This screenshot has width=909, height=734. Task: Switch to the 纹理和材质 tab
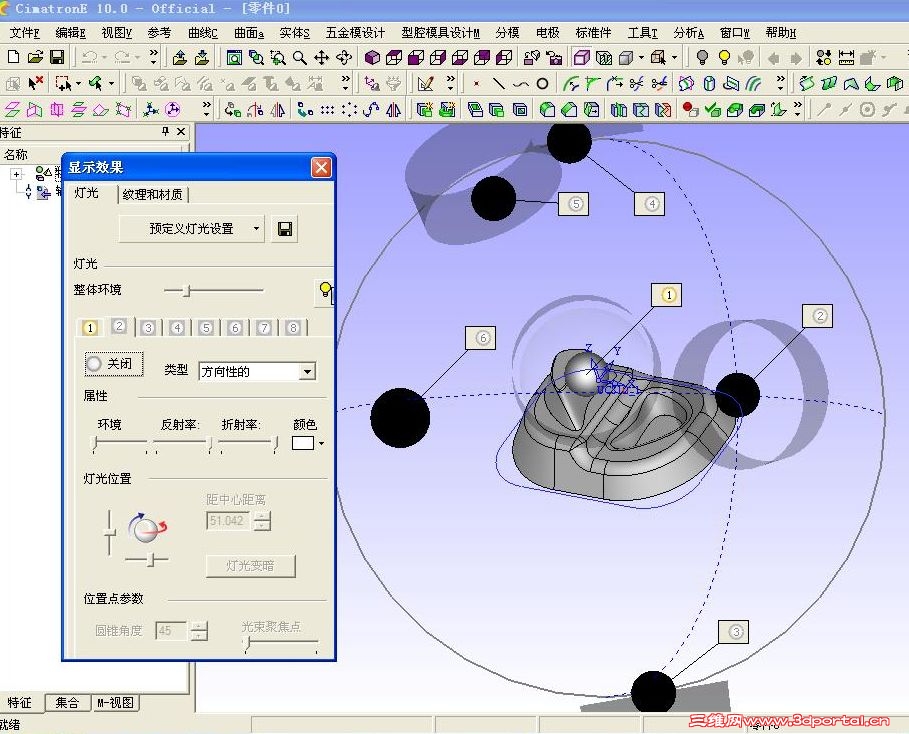pos(152,194)
